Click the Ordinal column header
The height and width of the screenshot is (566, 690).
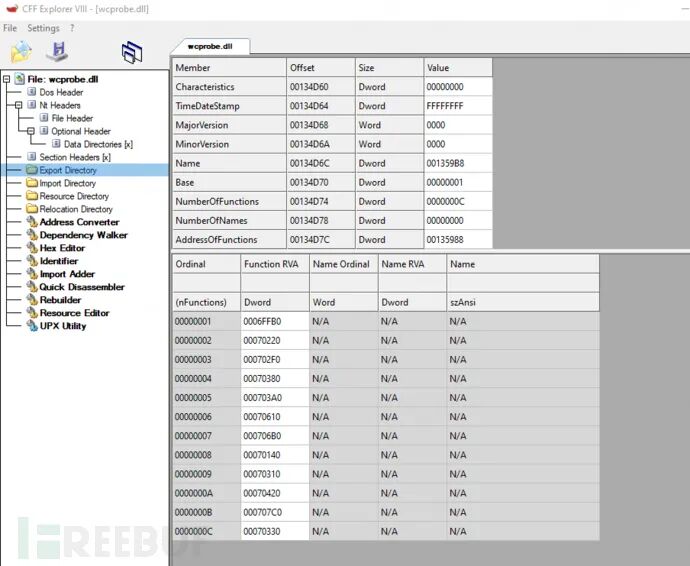pyautogui.click(x=206, y=264)
